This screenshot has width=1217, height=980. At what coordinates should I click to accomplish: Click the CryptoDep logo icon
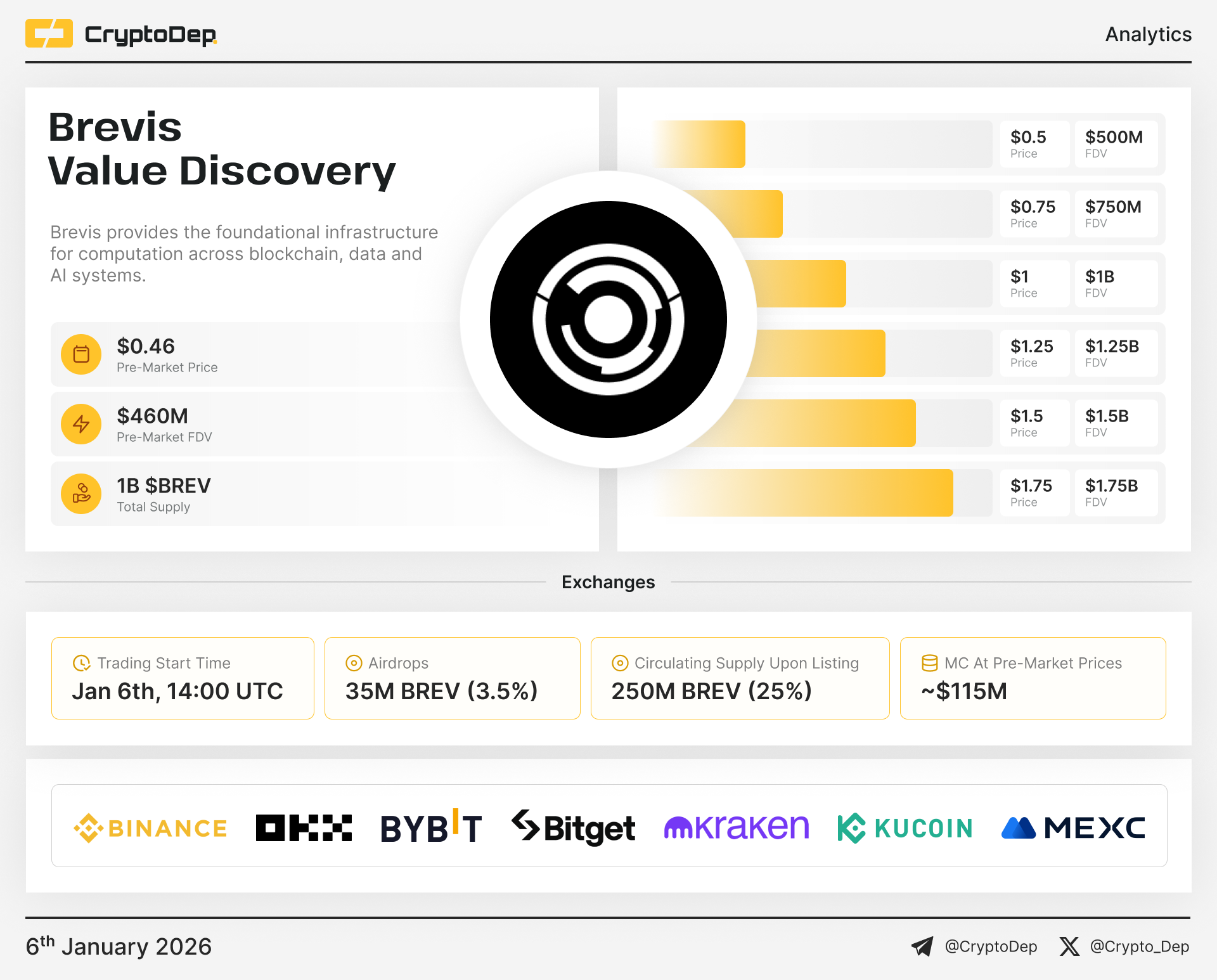click(x=49, y=34)
